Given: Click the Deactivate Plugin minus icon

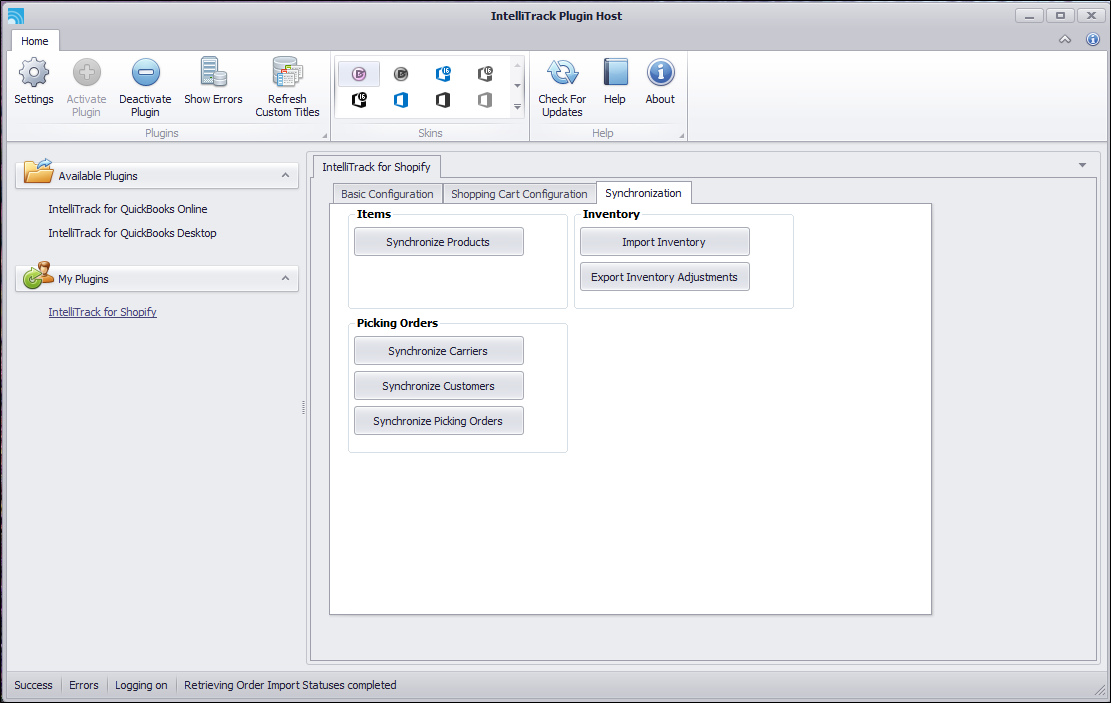Looking at the screenshot, I should coord(145,72).
